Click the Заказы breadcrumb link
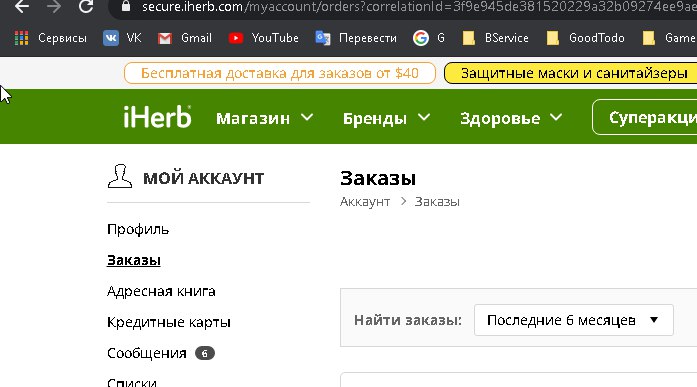Image resolution: width=697 pixels, height=387 pixels. pos(437,202)
